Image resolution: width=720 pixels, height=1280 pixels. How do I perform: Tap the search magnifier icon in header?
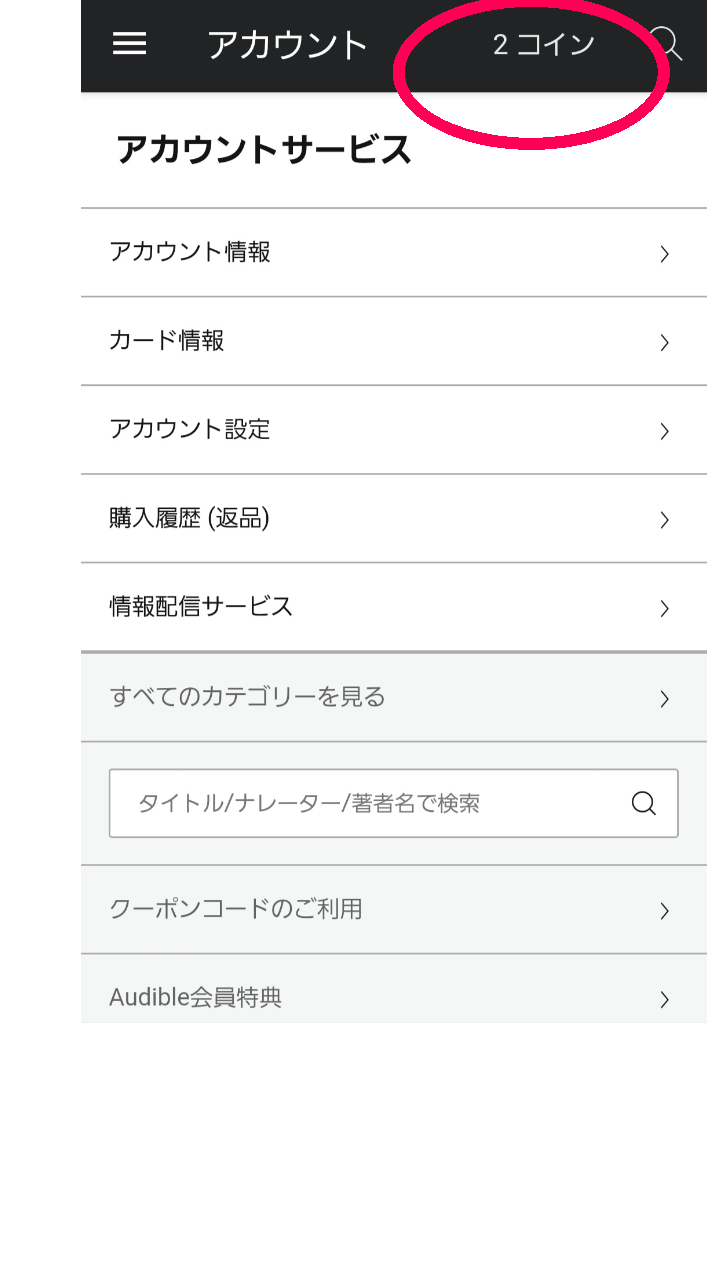pos(667,44)
